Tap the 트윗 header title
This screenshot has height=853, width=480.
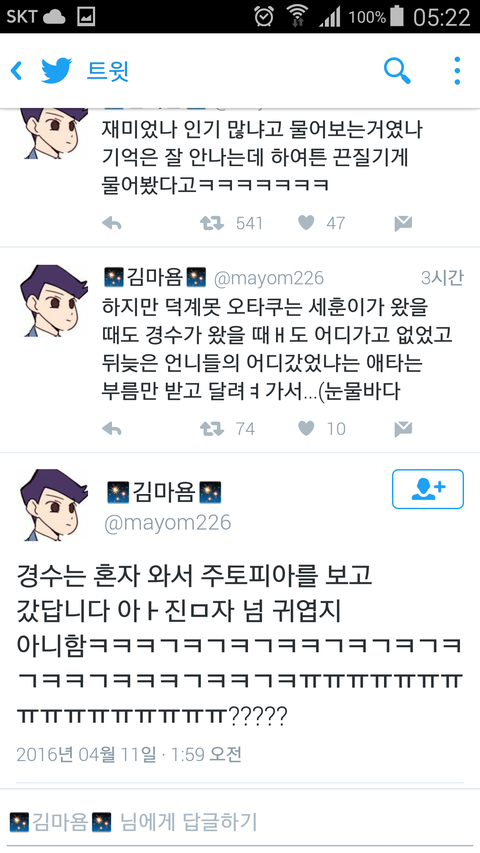click(108, 71)
